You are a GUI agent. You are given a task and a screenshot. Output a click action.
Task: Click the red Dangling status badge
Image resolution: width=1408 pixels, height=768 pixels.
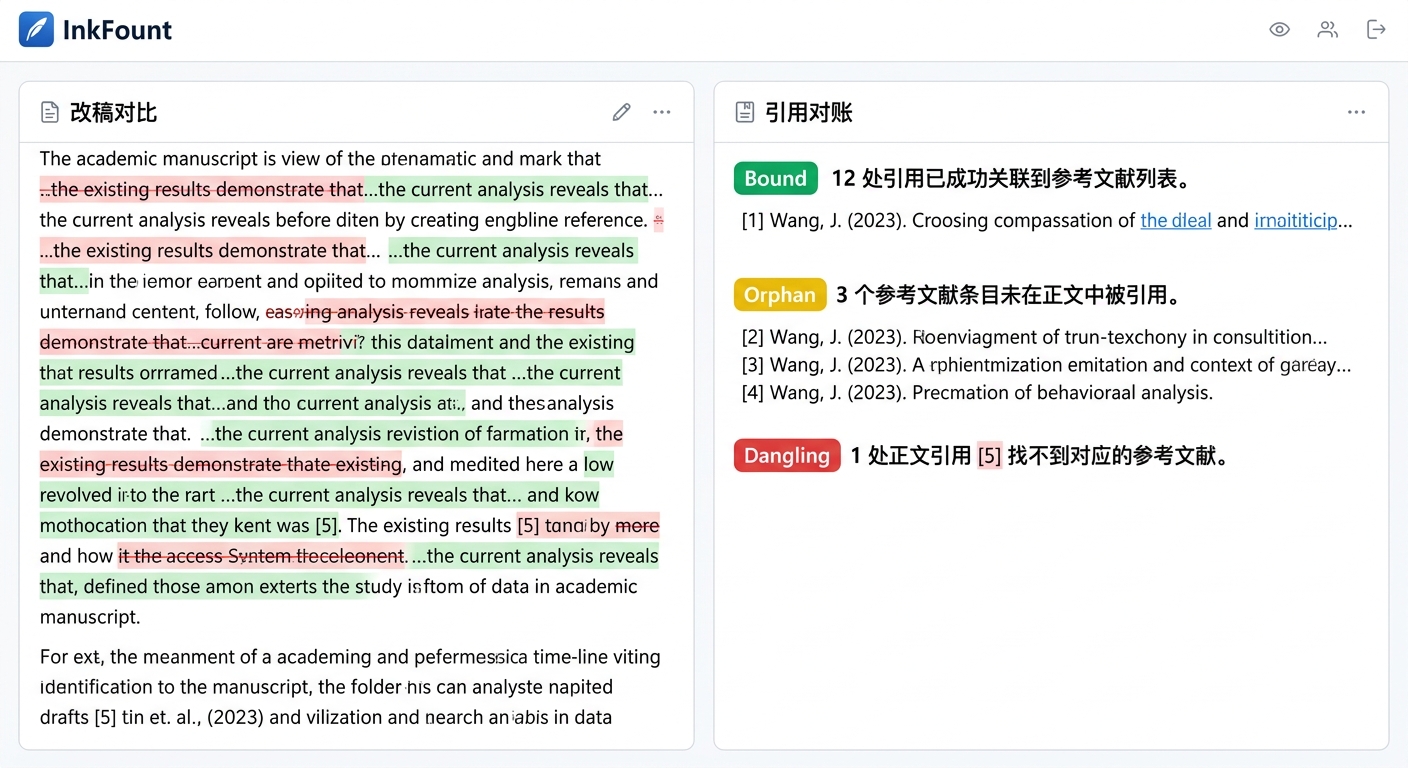tap(787, 456)
